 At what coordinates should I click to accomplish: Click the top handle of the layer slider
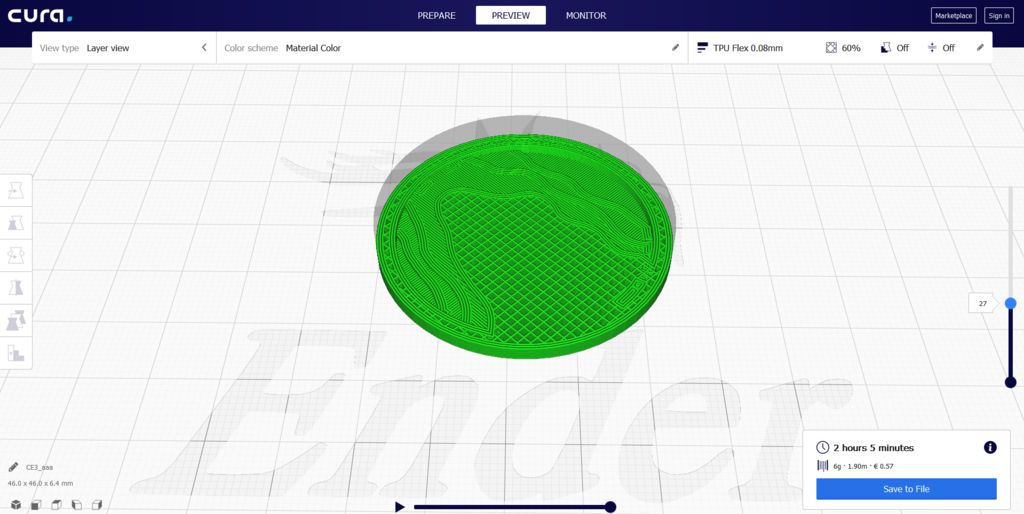point(1010,303)
